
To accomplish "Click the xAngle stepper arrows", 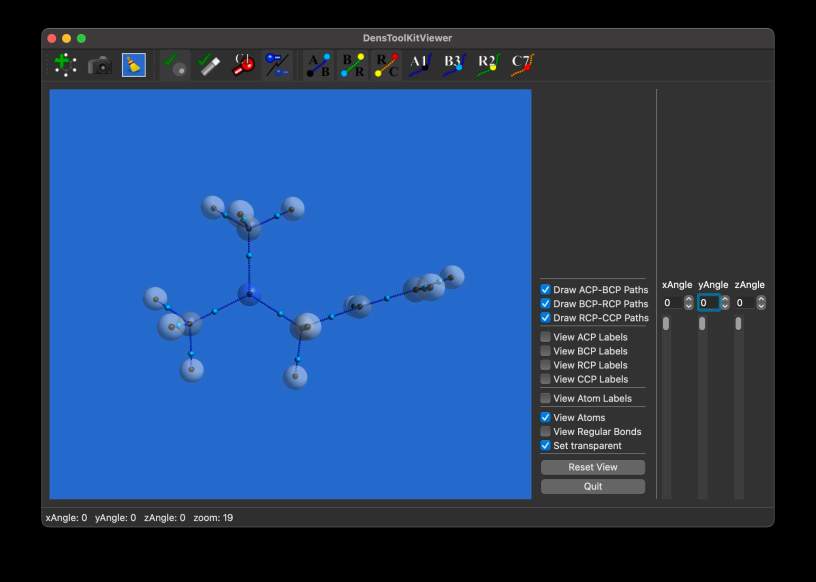I will pyautogui.click(x=688, y=302).
